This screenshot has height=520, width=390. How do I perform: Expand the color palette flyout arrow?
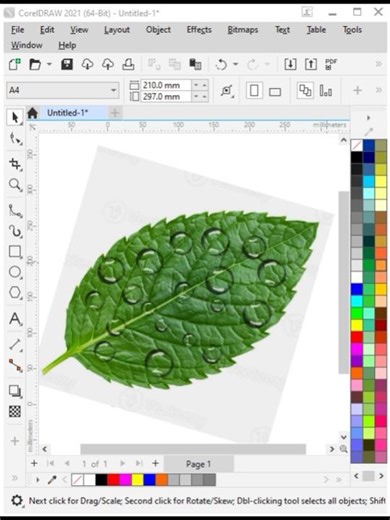coord(368,118)
